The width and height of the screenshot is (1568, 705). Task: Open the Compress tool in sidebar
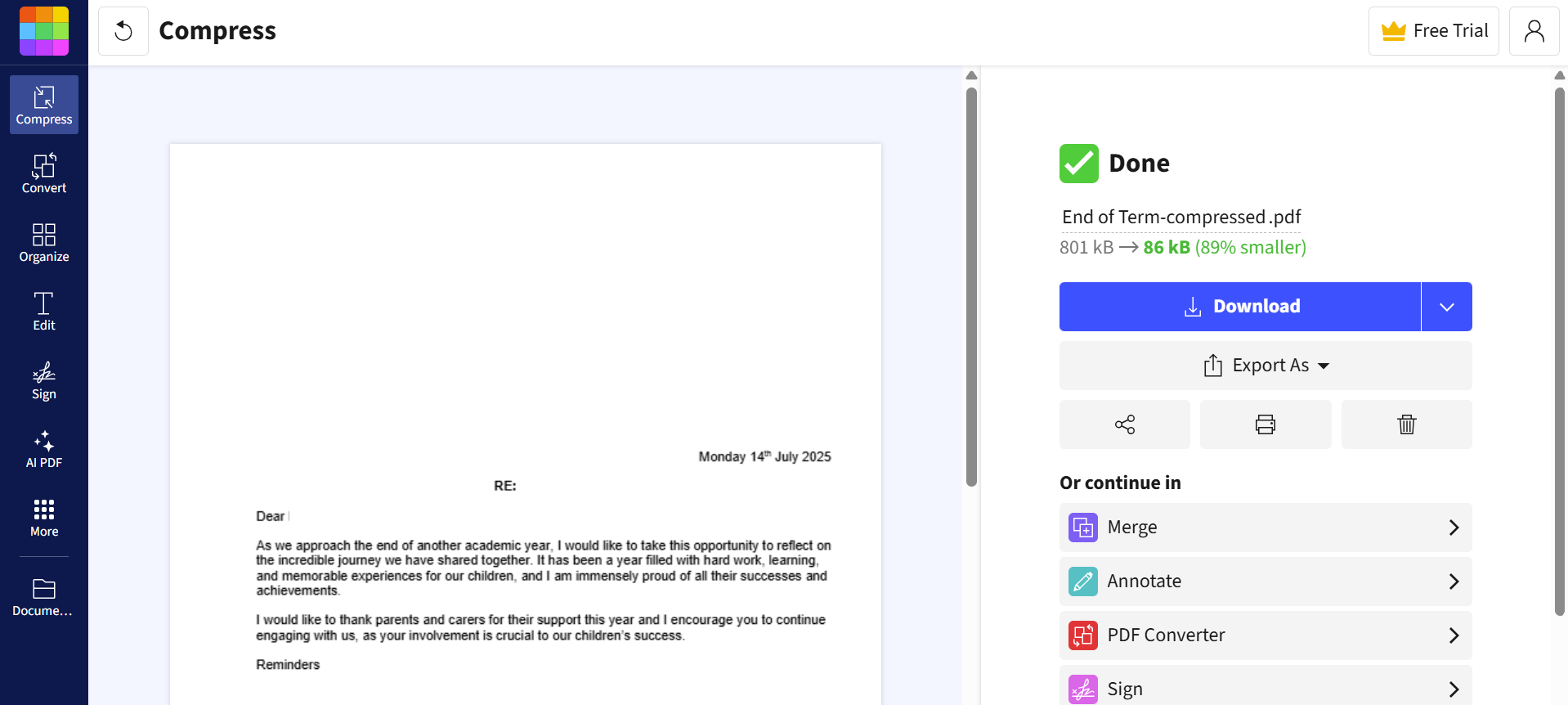tap(44, 105)
